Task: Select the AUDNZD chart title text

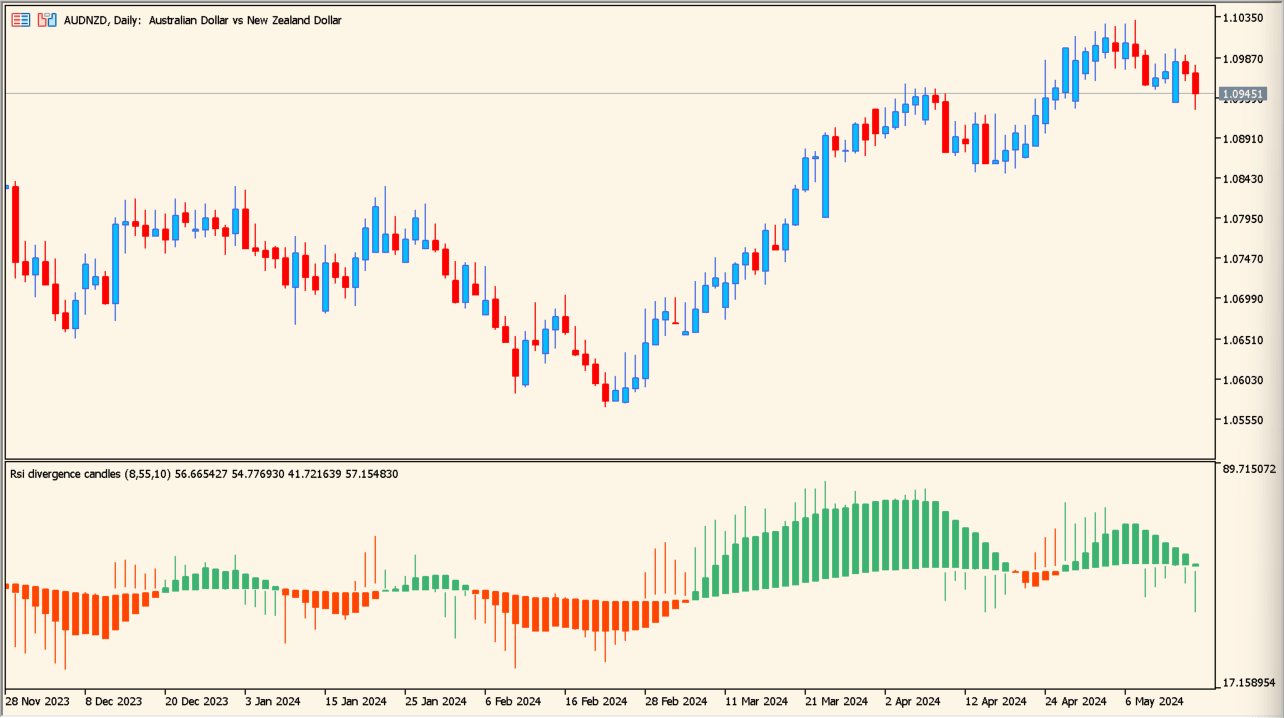Action: (200, 19)
